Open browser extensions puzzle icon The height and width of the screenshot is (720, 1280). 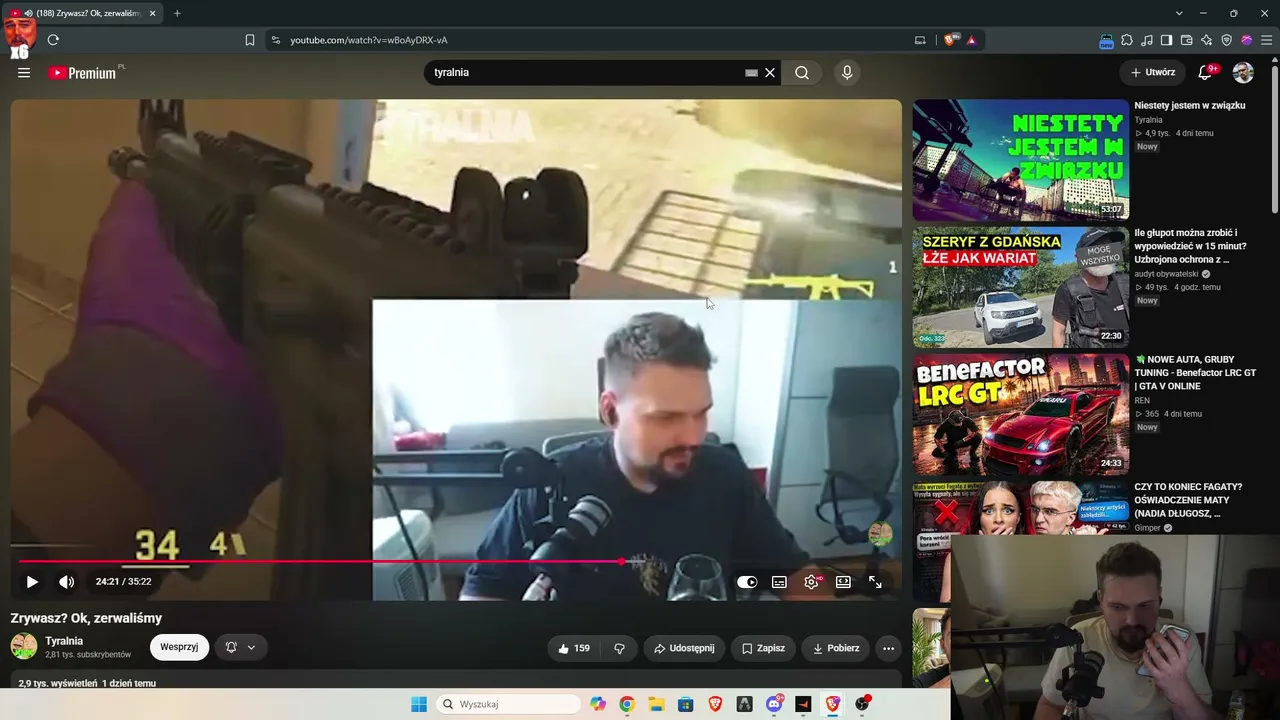tap(1127, 40)
